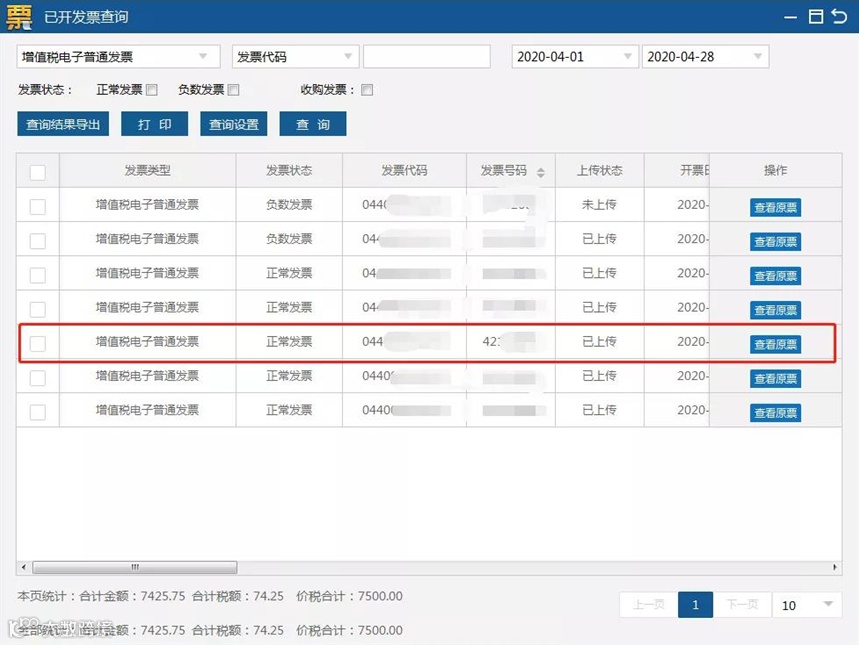Click the 发票状态 column header

289,170
